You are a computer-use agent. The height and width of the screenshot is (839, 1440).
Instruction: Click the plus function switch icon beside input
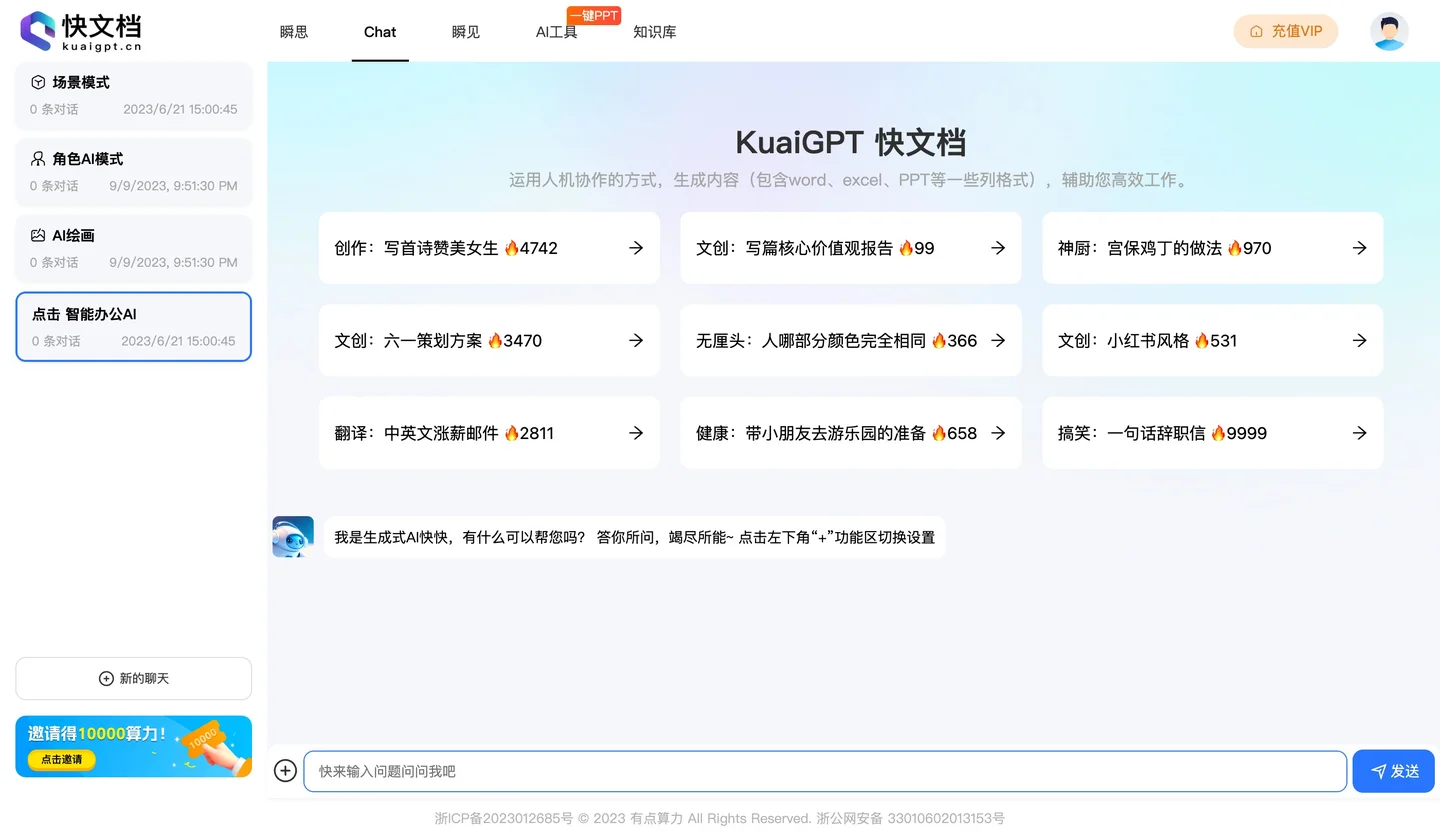285,771
